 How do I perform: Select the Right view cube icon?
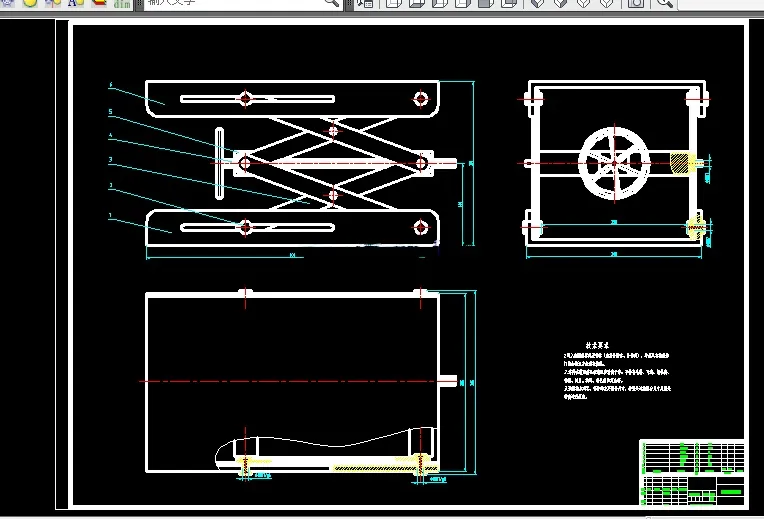tap(462, 3)
